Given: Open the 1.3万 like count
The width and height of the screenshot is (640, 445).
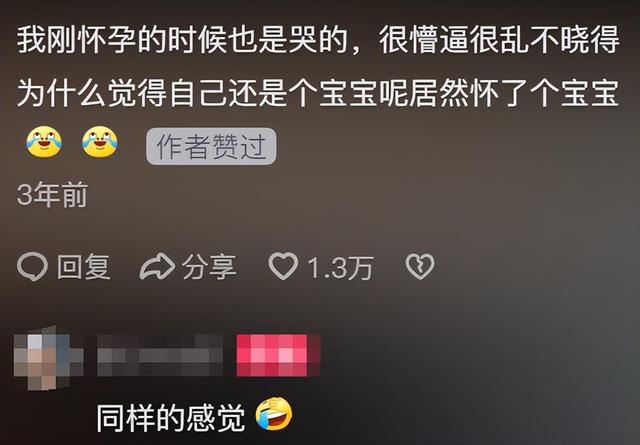Looking at the screenshot, I should point(340,268).
